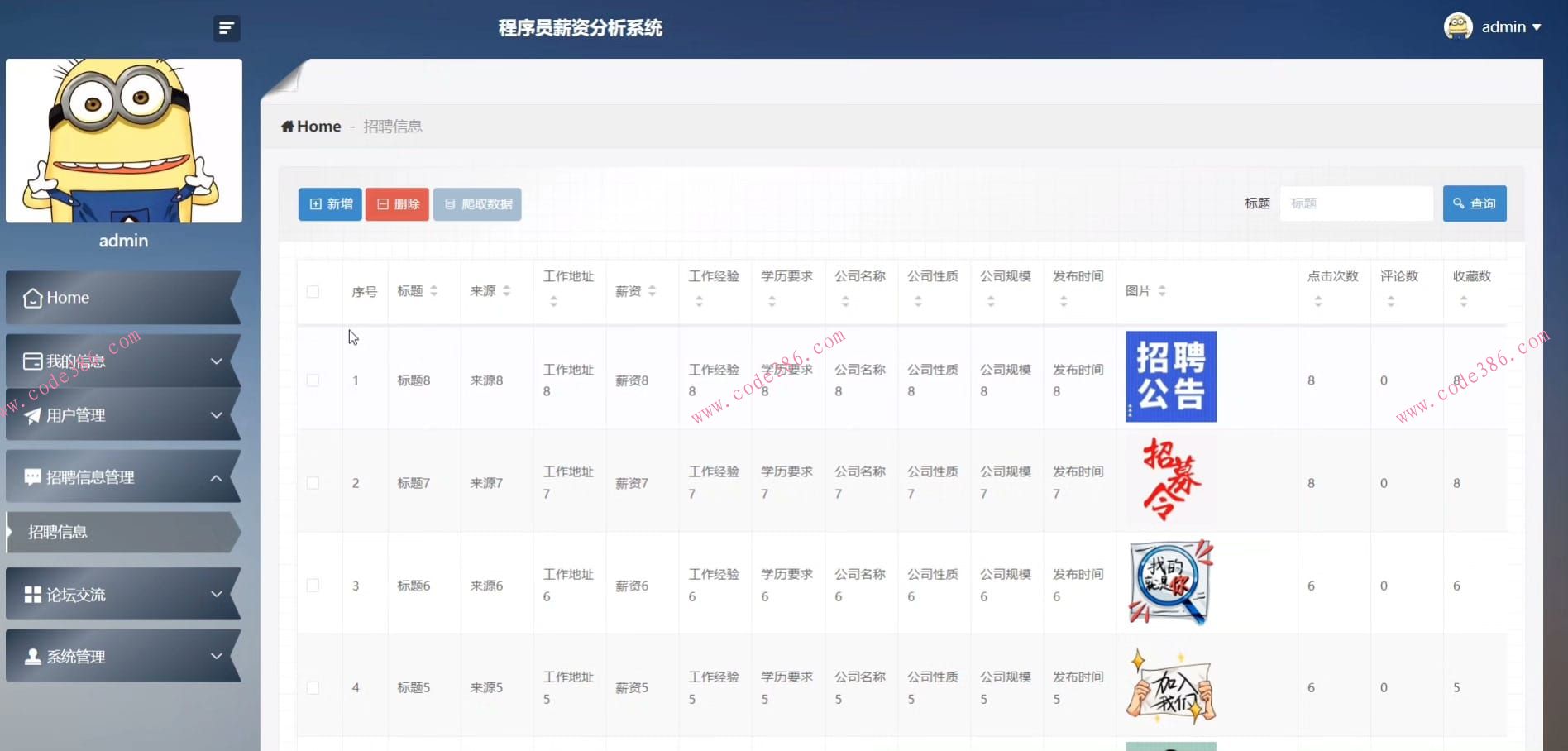The image size is (1568, 751).
Task: Click the 爬取数据 toolbar icon
Action: 451,203
